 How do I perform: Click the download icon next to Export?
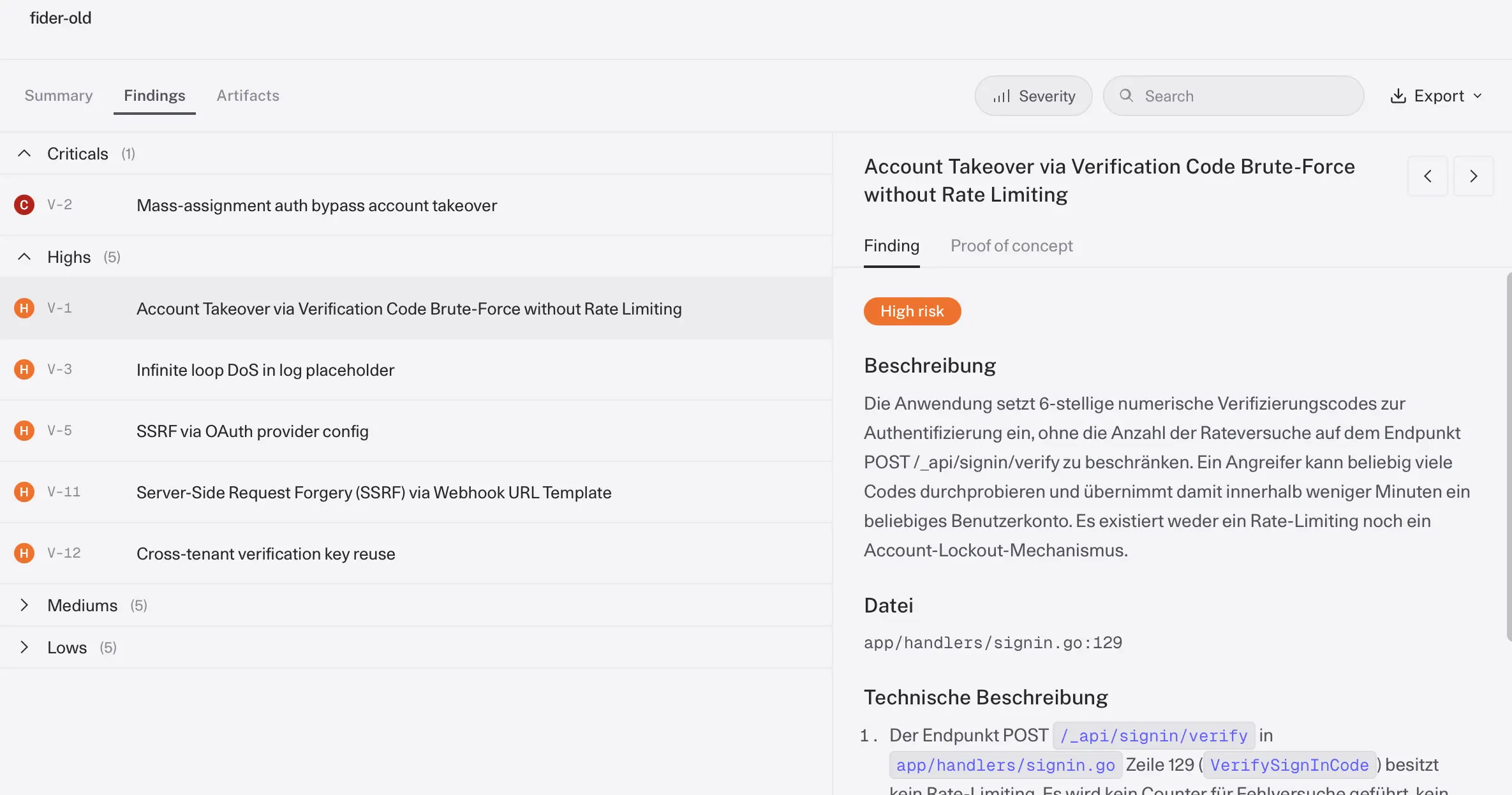tap(1398, 96)
